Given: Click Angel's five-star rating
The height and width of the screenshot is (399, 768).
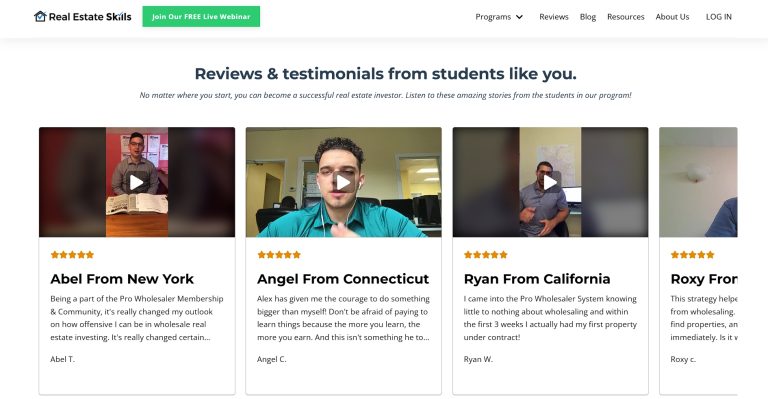Looking at the screenshot, I should pyautogui.click(x=279, y=255).
